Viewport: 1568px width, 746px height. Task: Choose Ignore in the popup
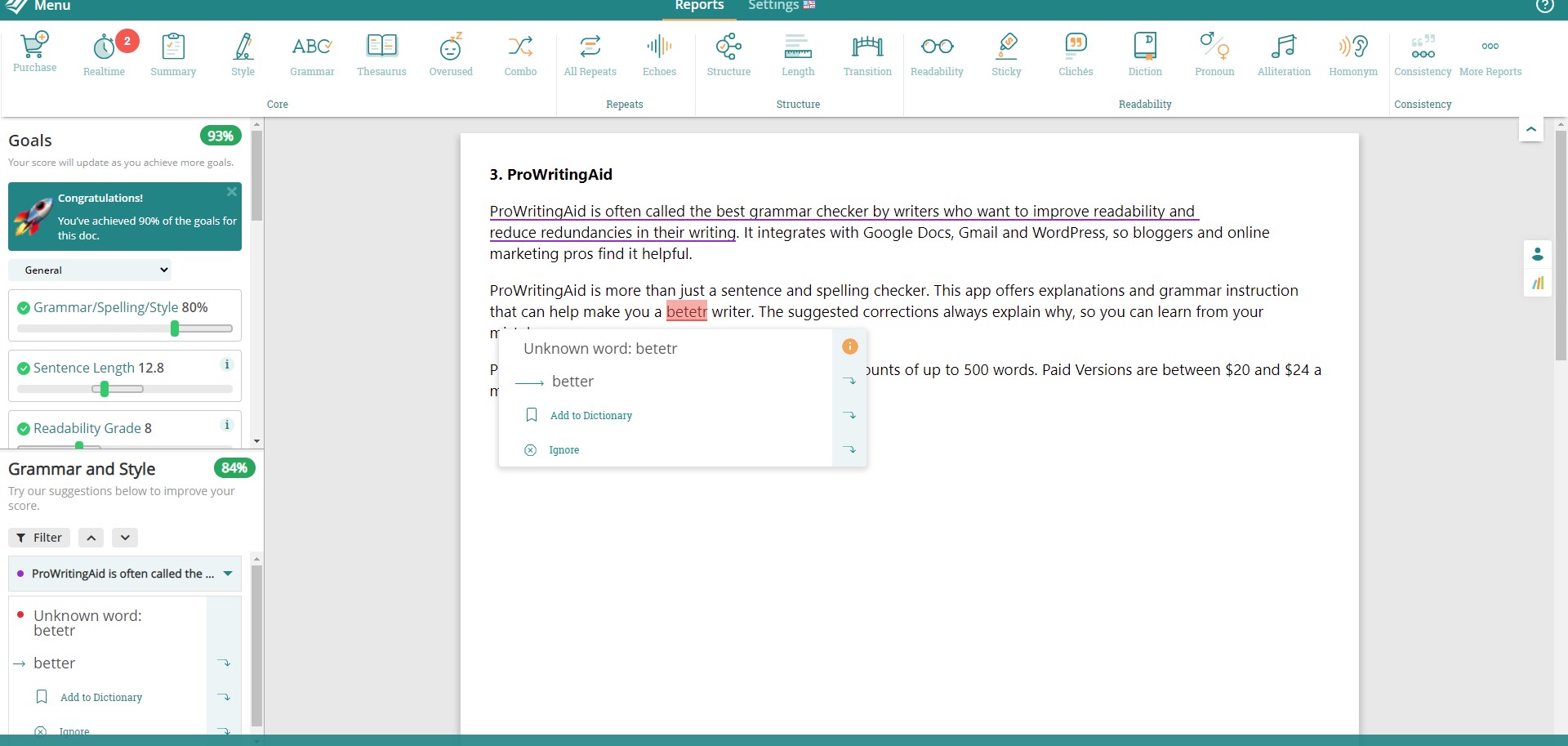pyautogui.click(x=563, y=450)
